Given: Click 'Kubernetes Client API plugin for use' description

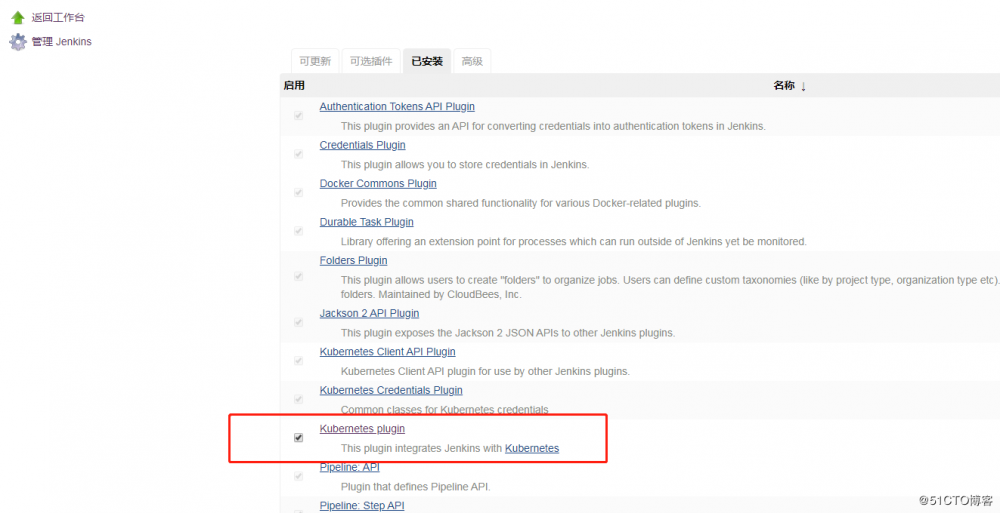Looking at the screenshot, I should (x=485, y=371).
